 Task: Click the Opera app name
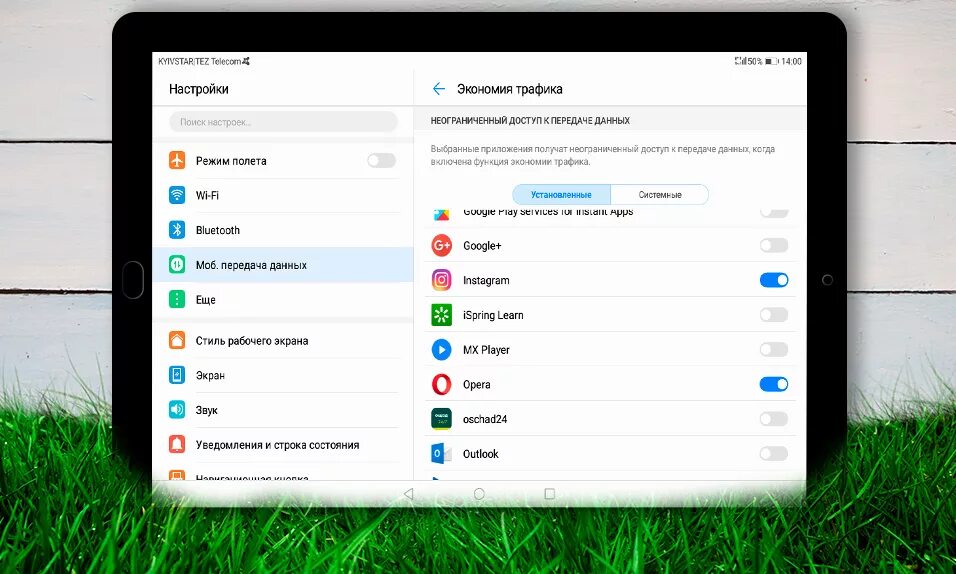(477, 385)
